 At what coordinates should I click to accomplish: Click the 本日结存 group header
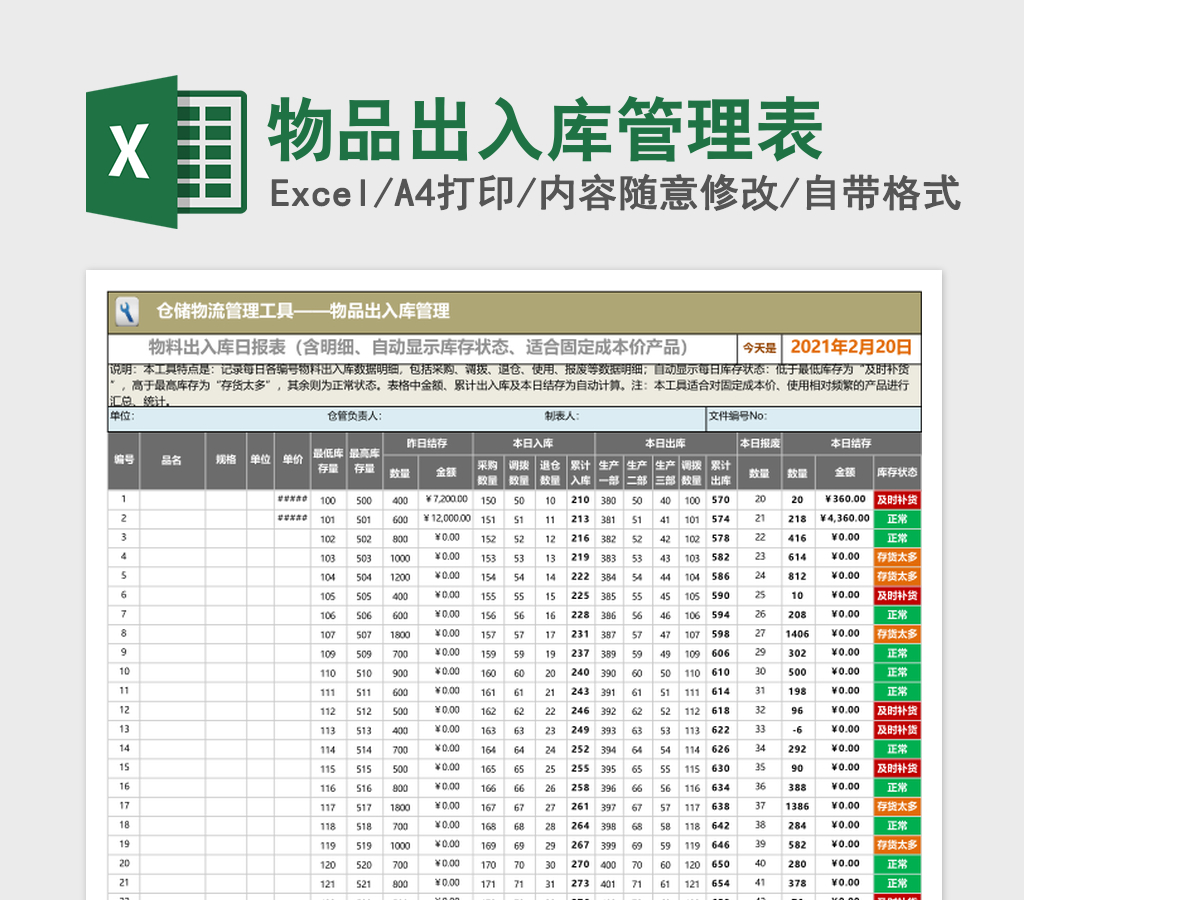(x=851, y=443)
